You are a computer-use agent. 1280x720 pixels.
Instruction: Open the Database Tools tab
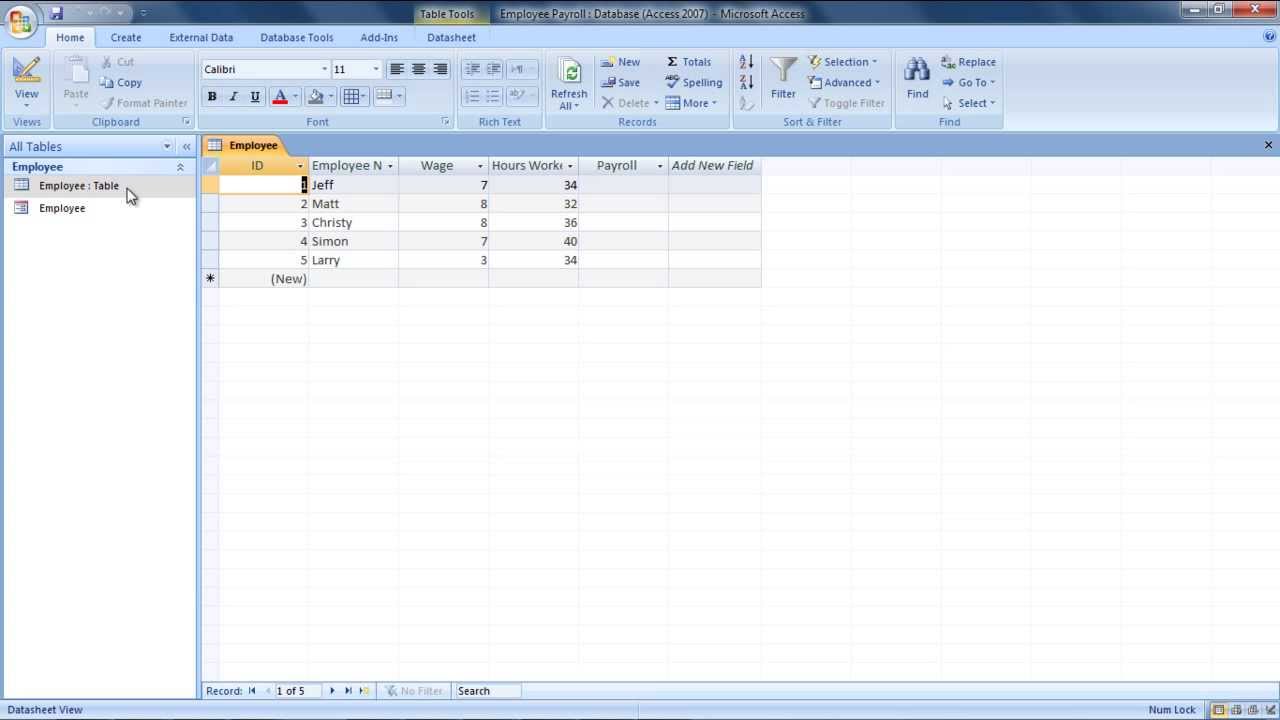[297, 37]
